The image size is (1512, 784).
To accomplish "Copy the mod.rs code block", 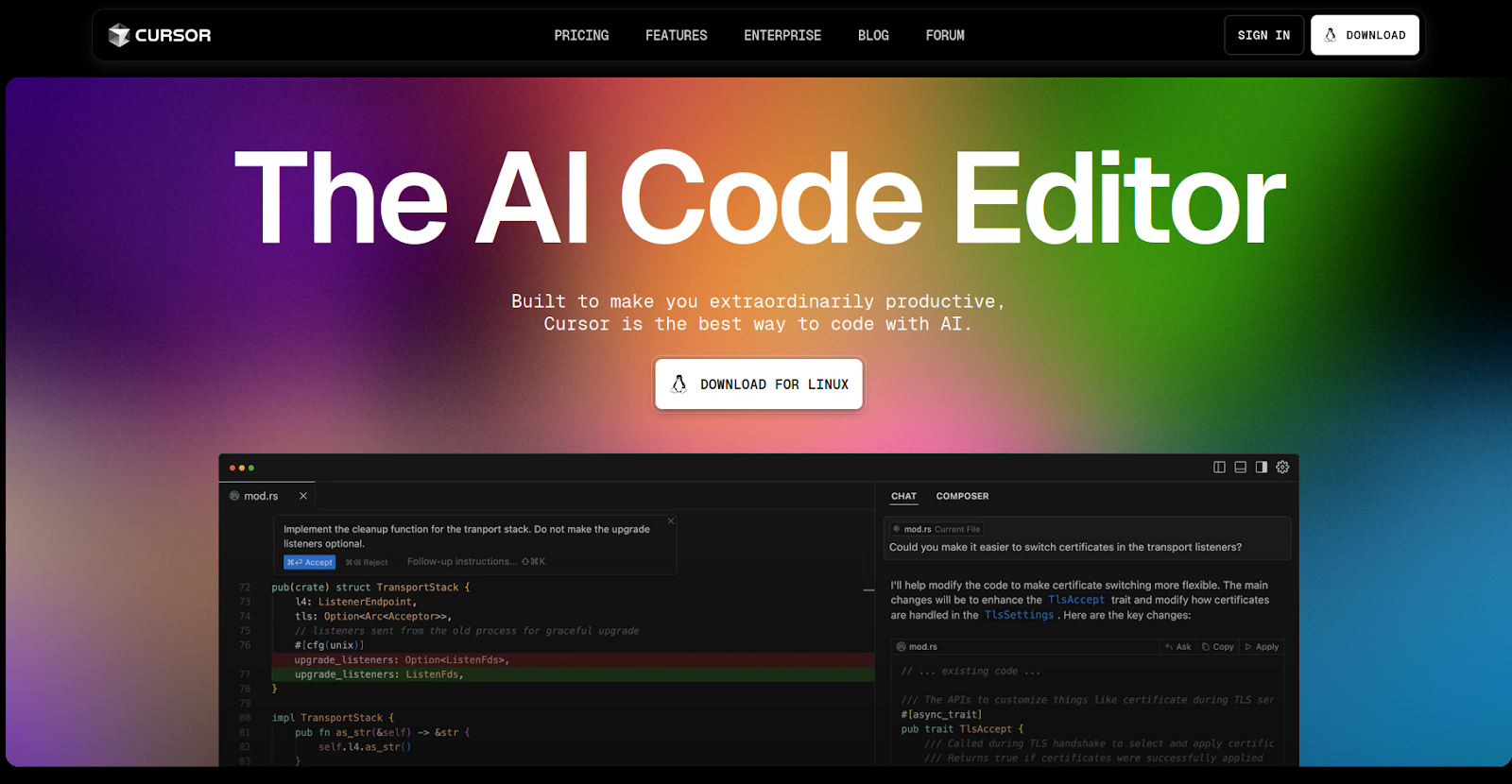I will point(1218,647).
